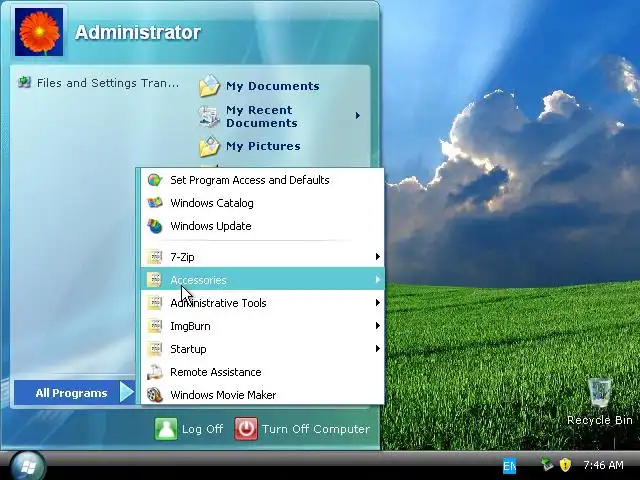
Task: Click the ImgBurn program group icon
Action: click(x=155, y=326)
